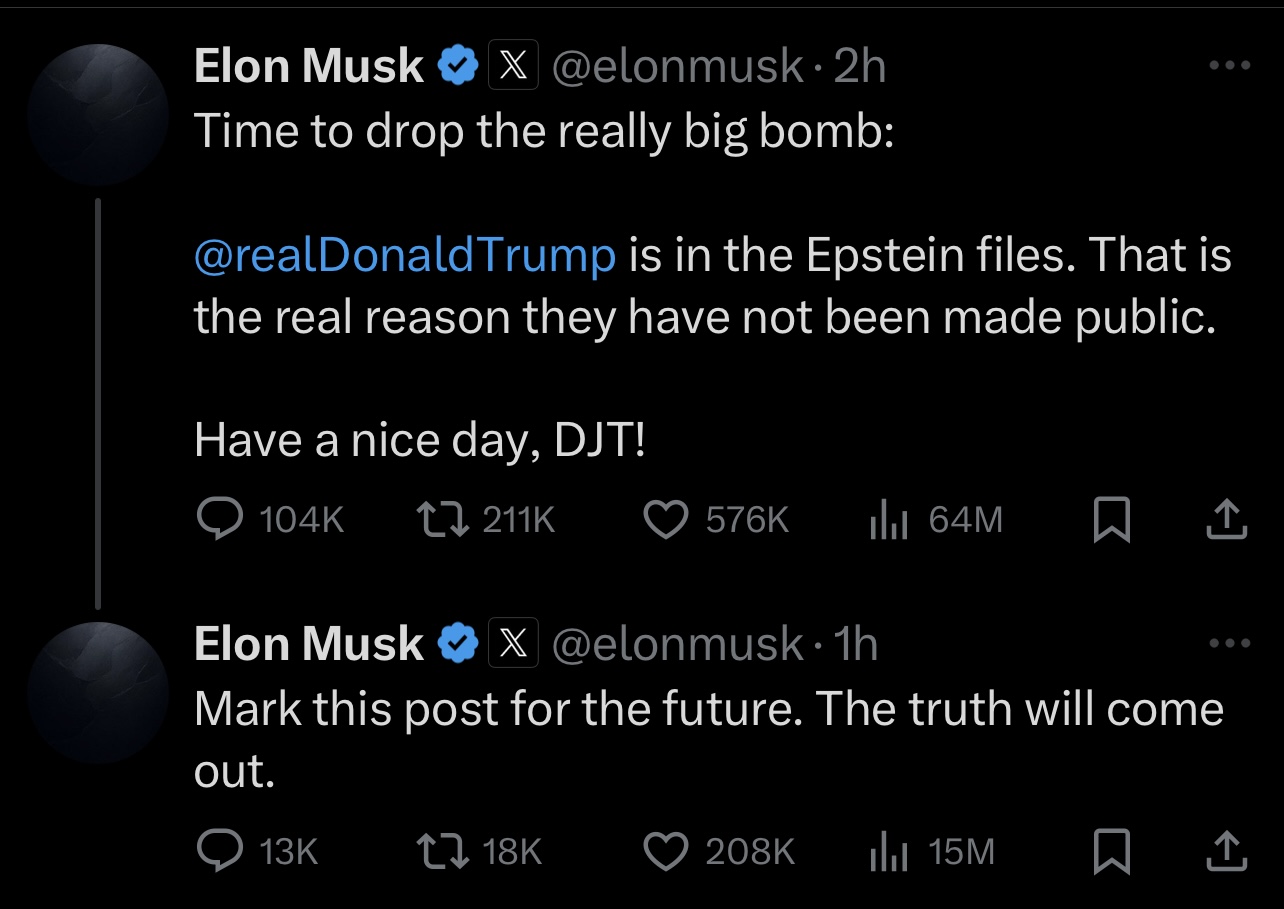
Task: Open the profile picture on the second post
Action: click(x=98, y=693)
